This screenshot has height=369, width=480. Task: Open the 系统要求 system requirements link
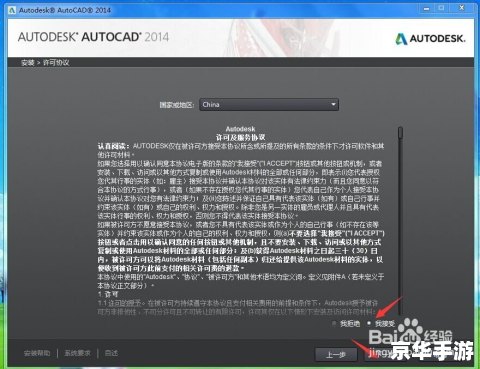[77, 353]
